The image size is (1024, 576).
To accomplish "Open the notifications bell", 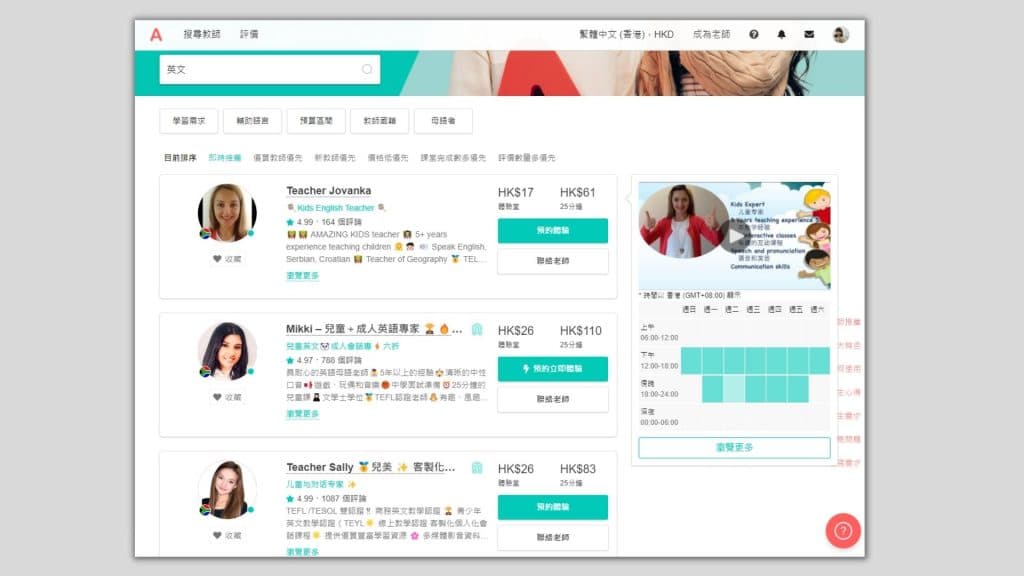I will coord(782,34).
